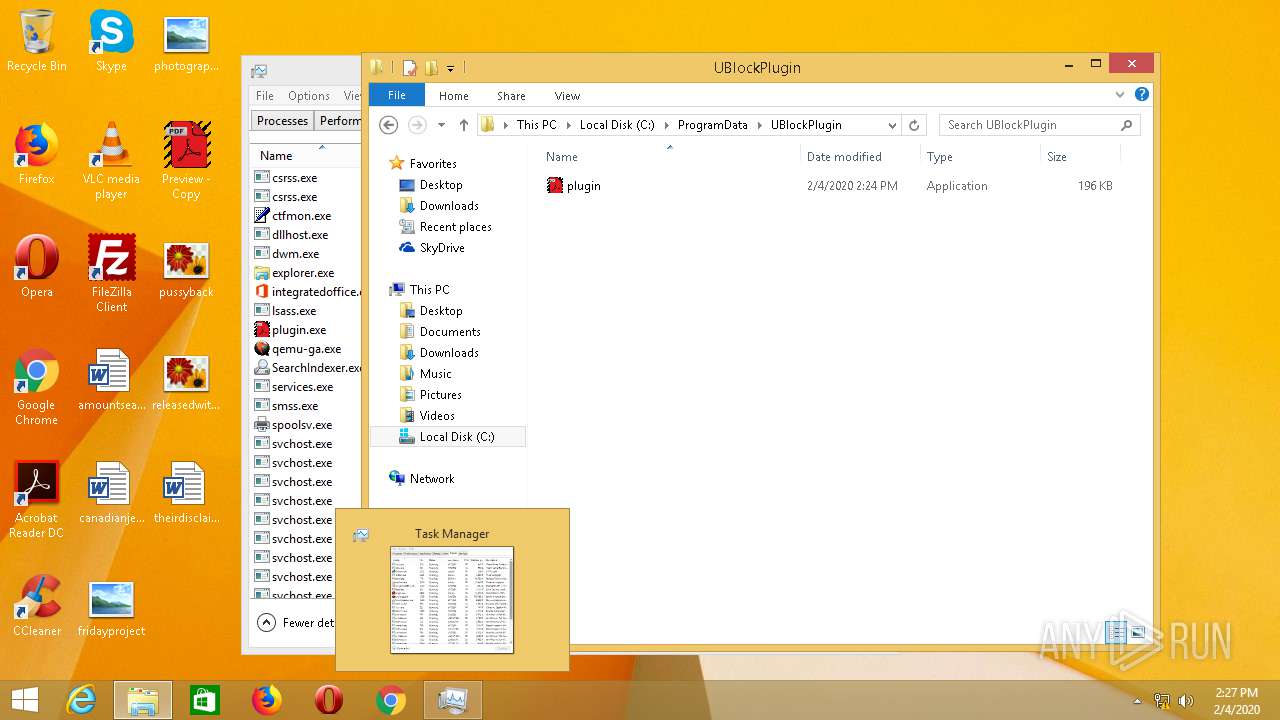Click Local Disk (C:) in address breadcrumb
This screenshot has height=720, width=1280.
pos(617,125)
